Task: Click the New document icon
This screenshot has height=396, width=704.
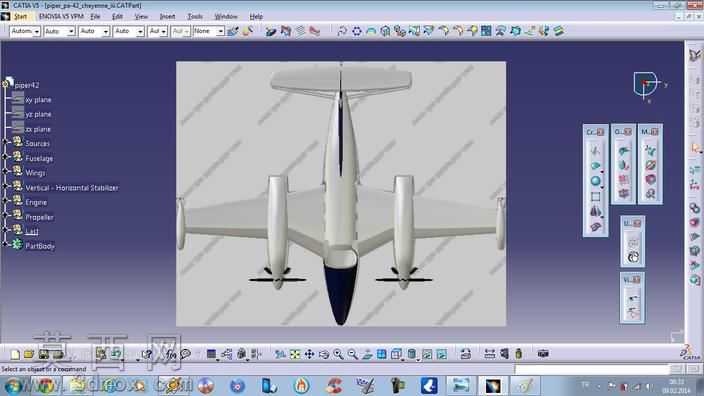Action: click(x=15, y=355)
